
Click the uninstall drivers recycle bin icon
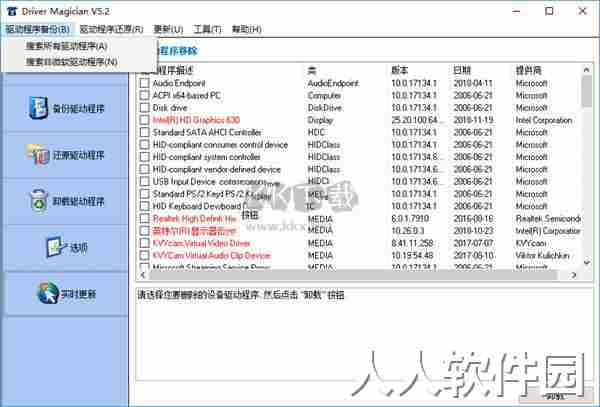point(39,200)
